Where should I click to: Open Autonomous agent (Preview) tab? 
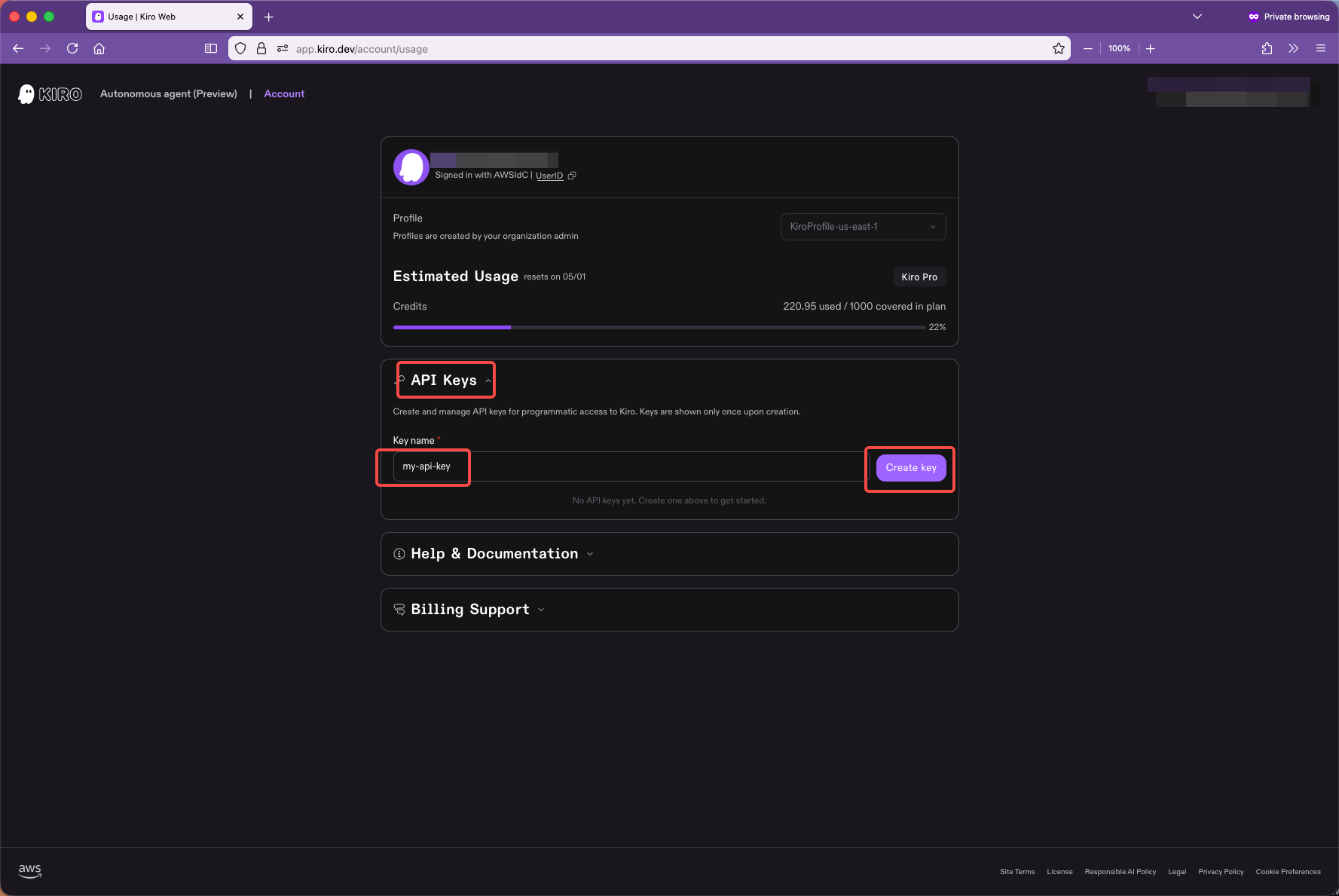[169, 94]
